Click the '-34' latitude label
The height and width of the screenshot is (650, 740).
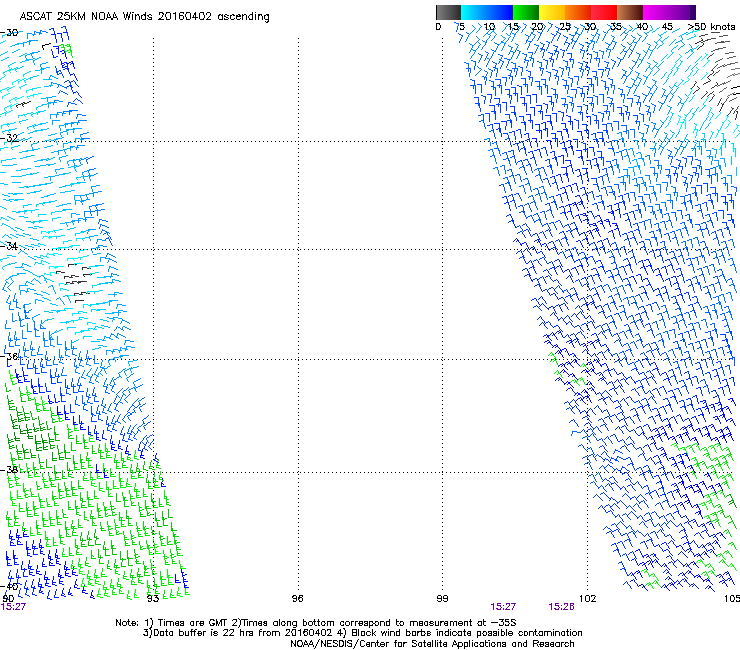(x=9, y=246)
